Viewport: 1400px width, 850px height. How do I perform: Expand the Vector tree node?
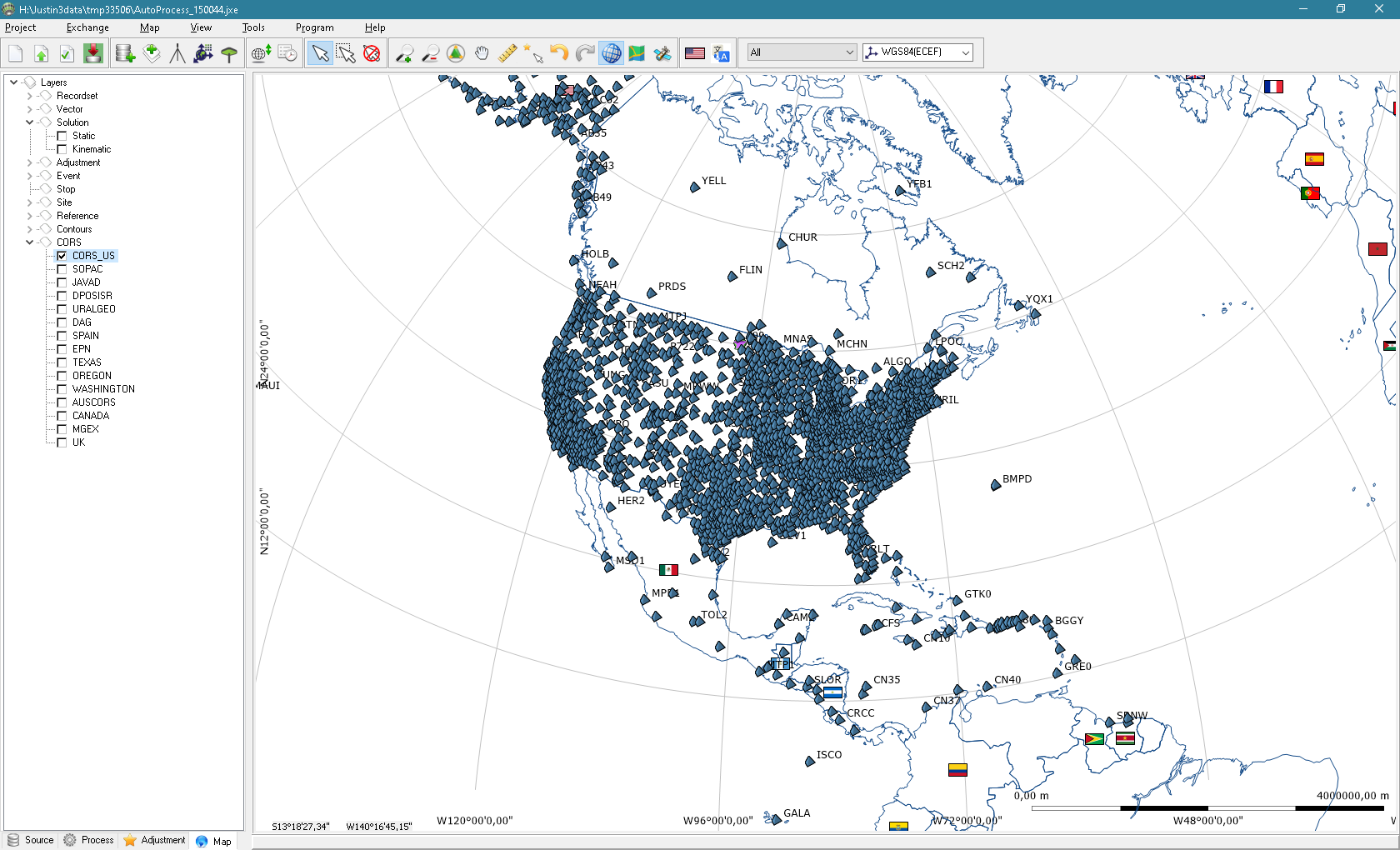[x=29, y=109]
